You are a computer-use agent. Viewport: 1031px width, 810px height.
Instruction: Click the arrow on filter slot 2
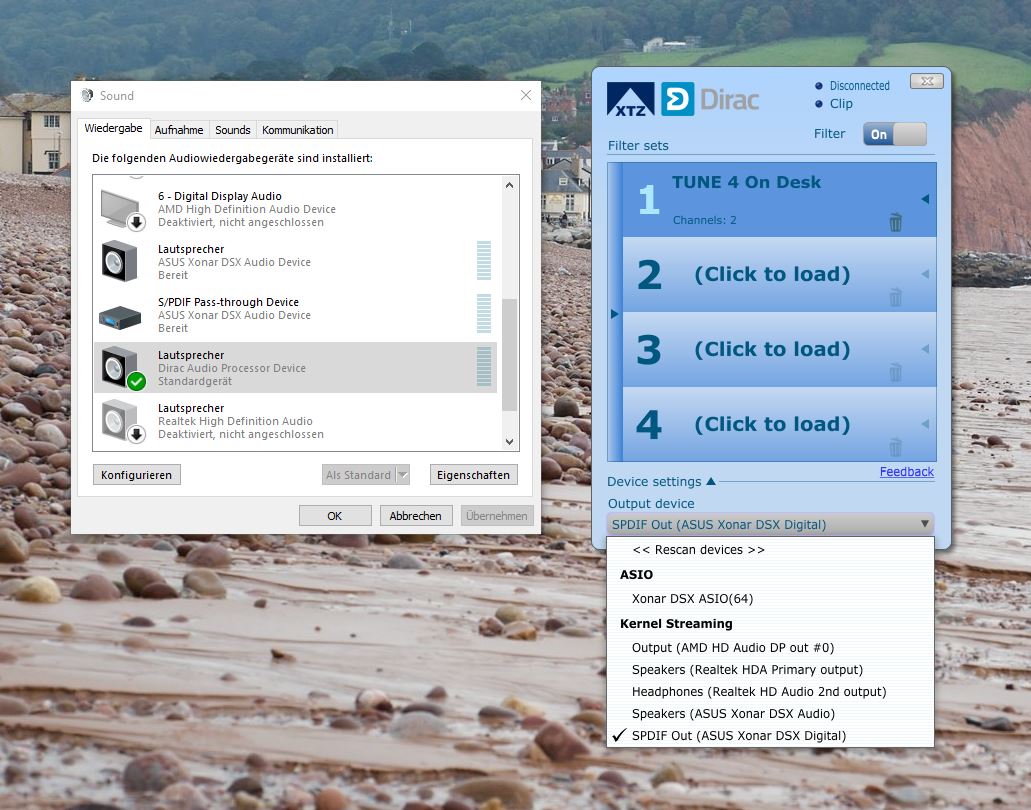[x=925, y=274]
